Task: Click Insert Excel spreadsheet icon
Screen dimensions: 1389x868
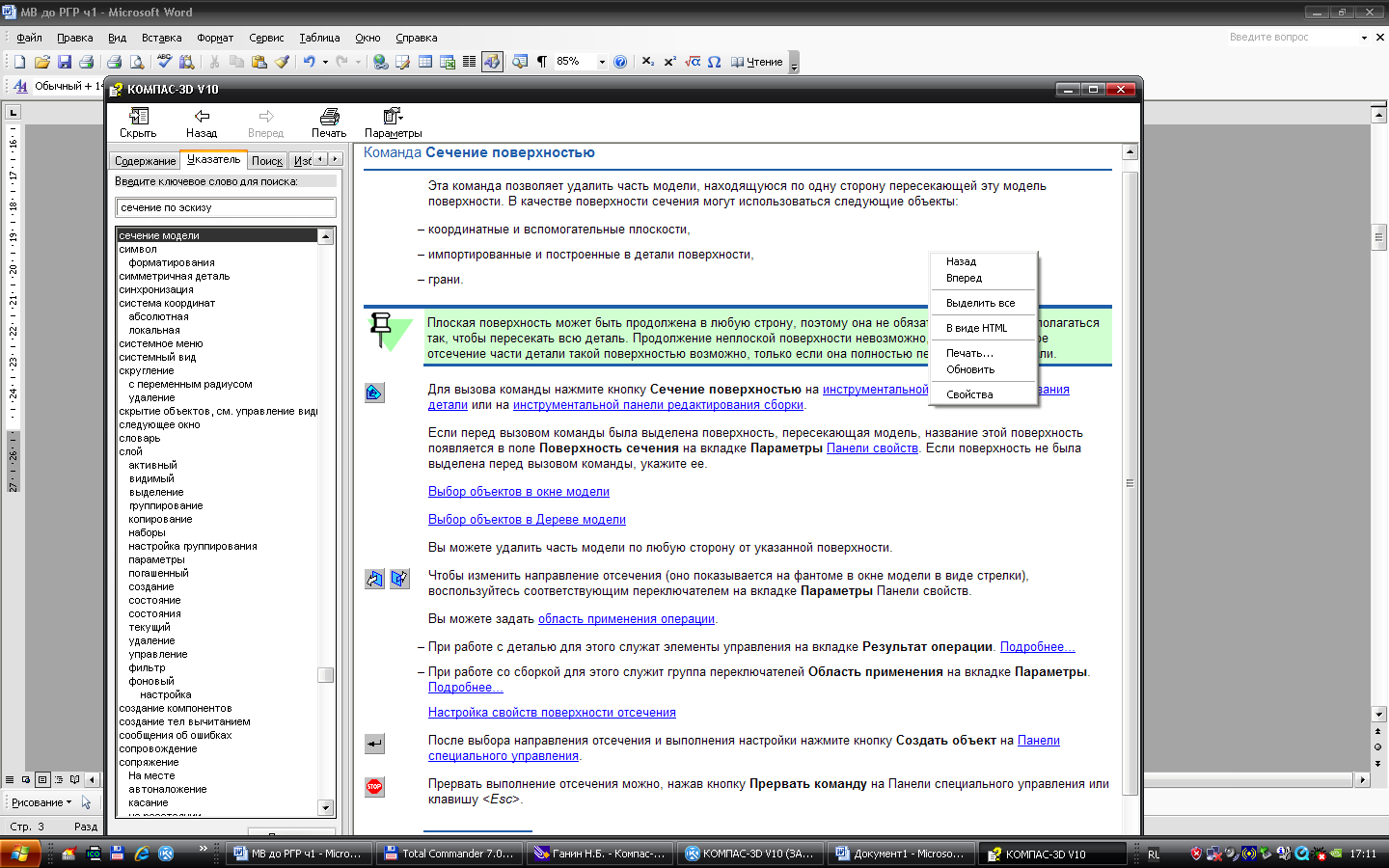Action: click(448, 62)
